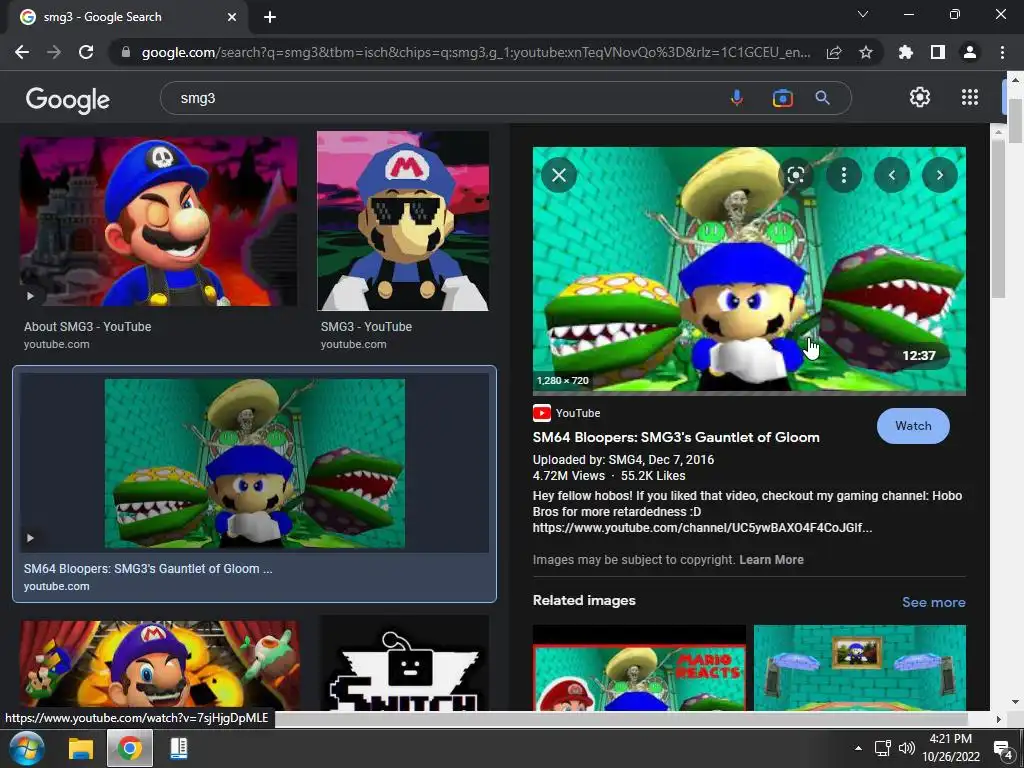Image resolution: width=1024 pixels, height=768 pixels.
Task: Focus the smg3 search input field
Action: [x=444, y=98]
